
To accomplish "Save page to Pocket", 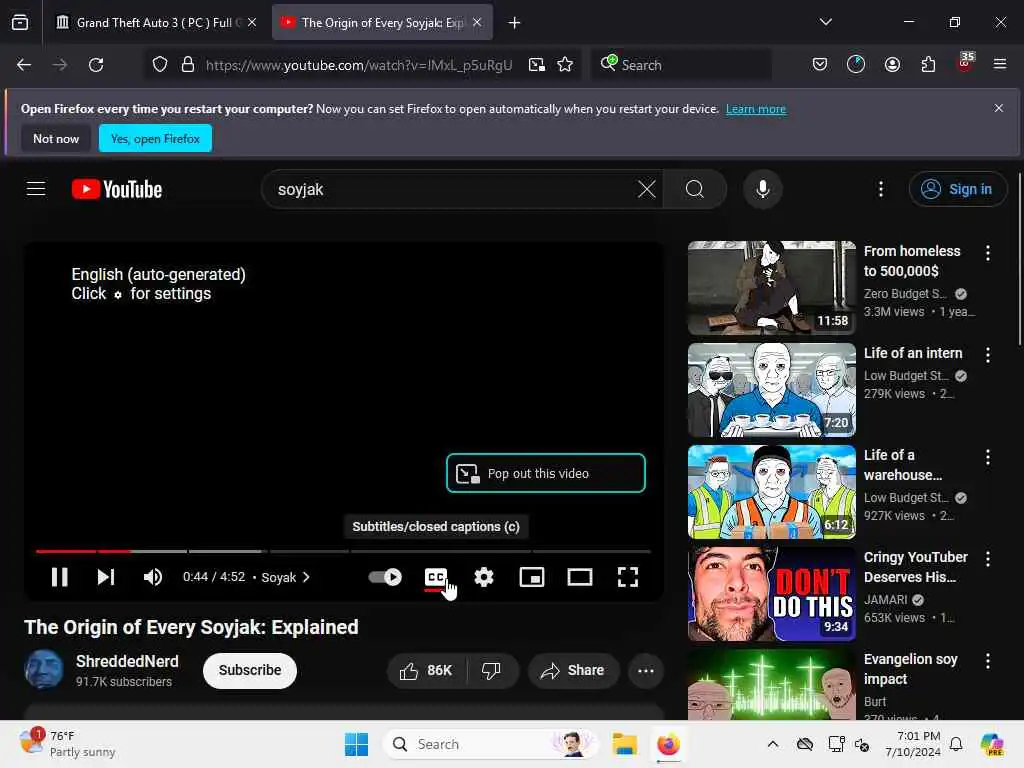I will (820, 65).
